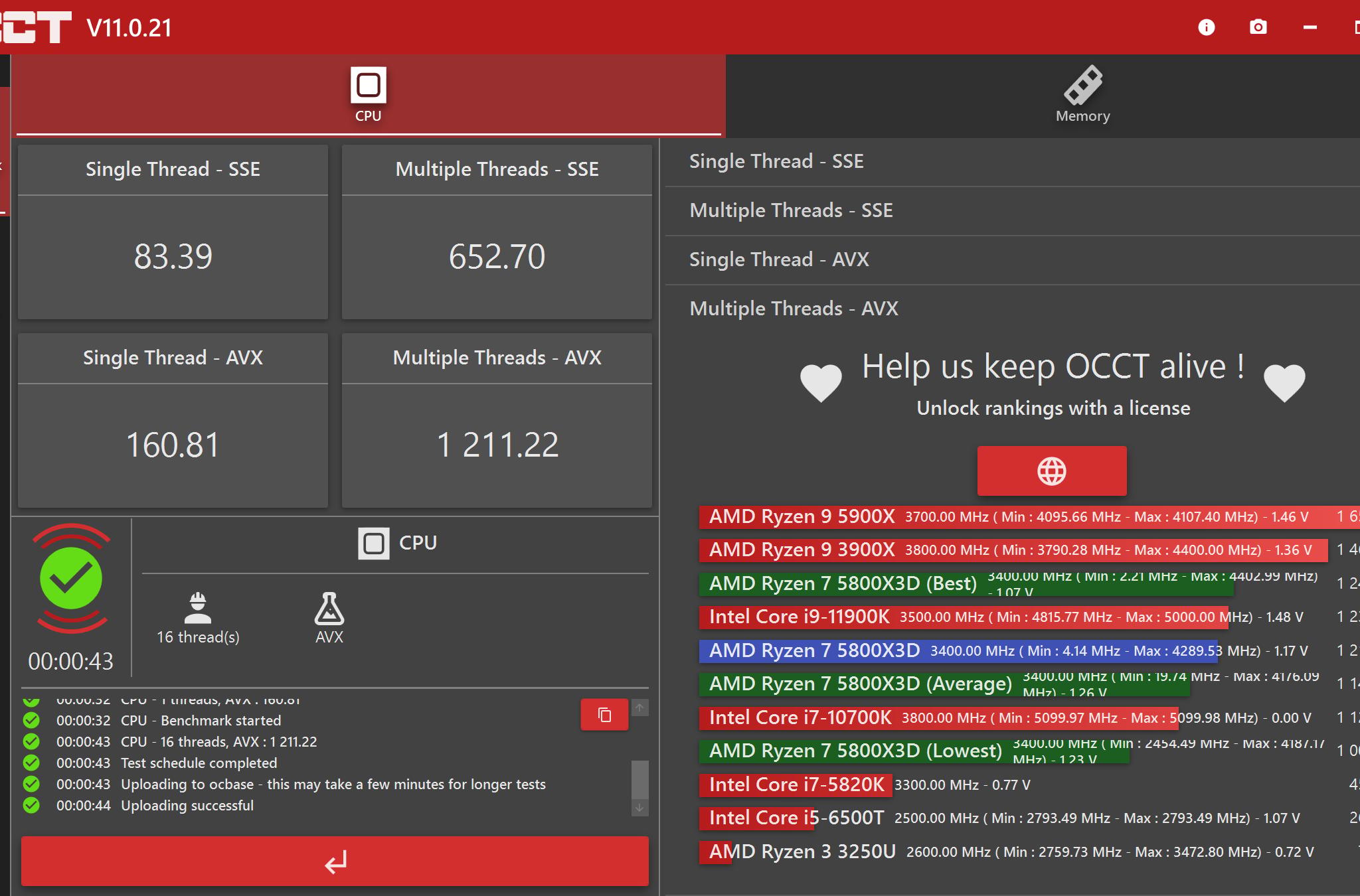
Task: Click the AVX flask icon
Action: point(329,608)
